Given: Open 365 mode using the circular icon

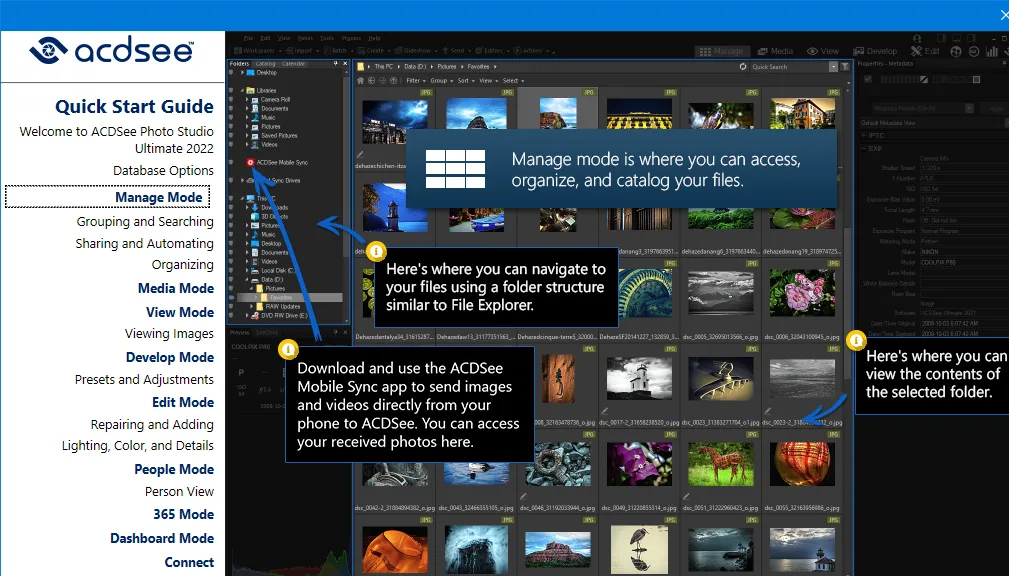Looking at the screenshot, I should [x=974, y=51].
